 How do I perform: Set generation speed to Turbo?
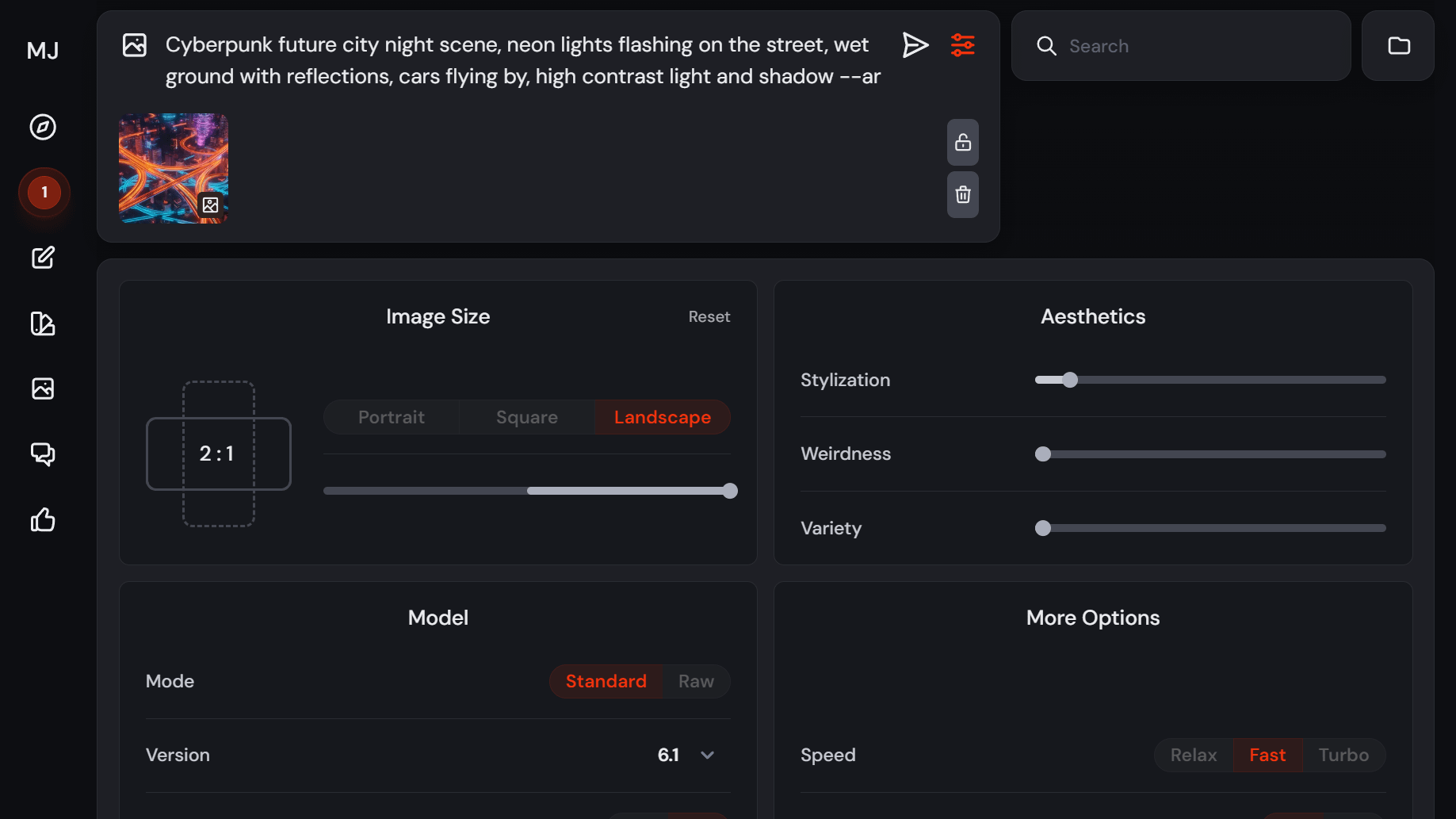1343,755
